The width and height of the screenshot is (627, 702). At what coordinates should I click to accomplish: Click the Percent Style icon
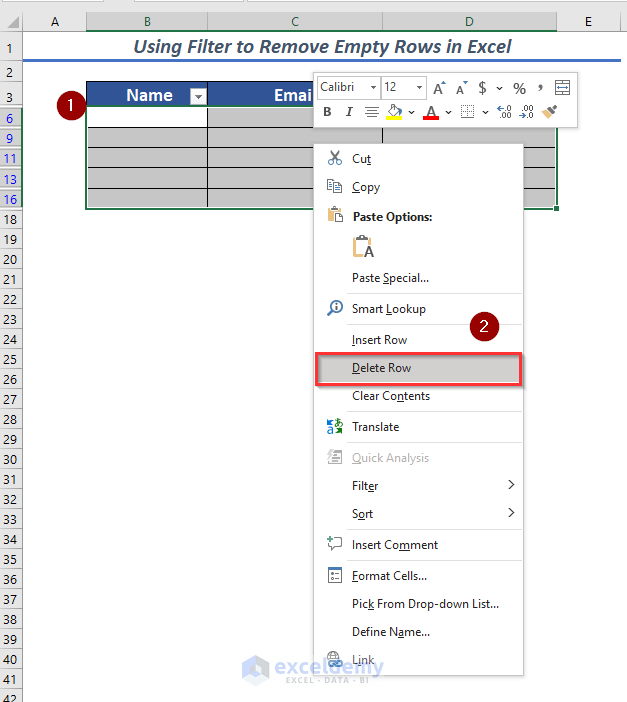(520, 88)
